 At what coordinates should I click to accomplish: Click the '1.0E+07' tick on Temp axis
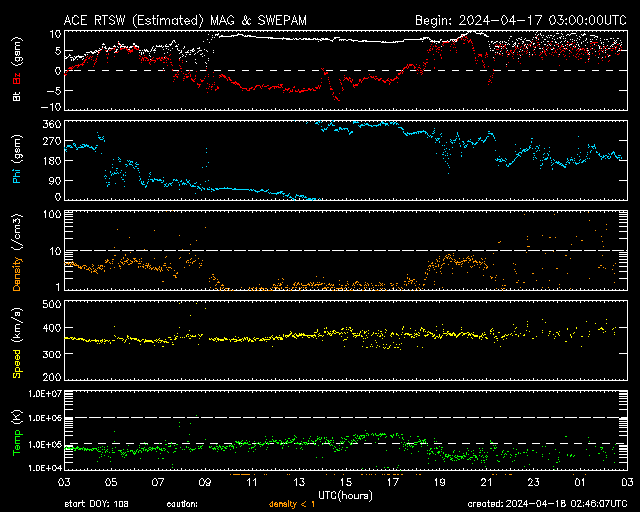point(45,394)
